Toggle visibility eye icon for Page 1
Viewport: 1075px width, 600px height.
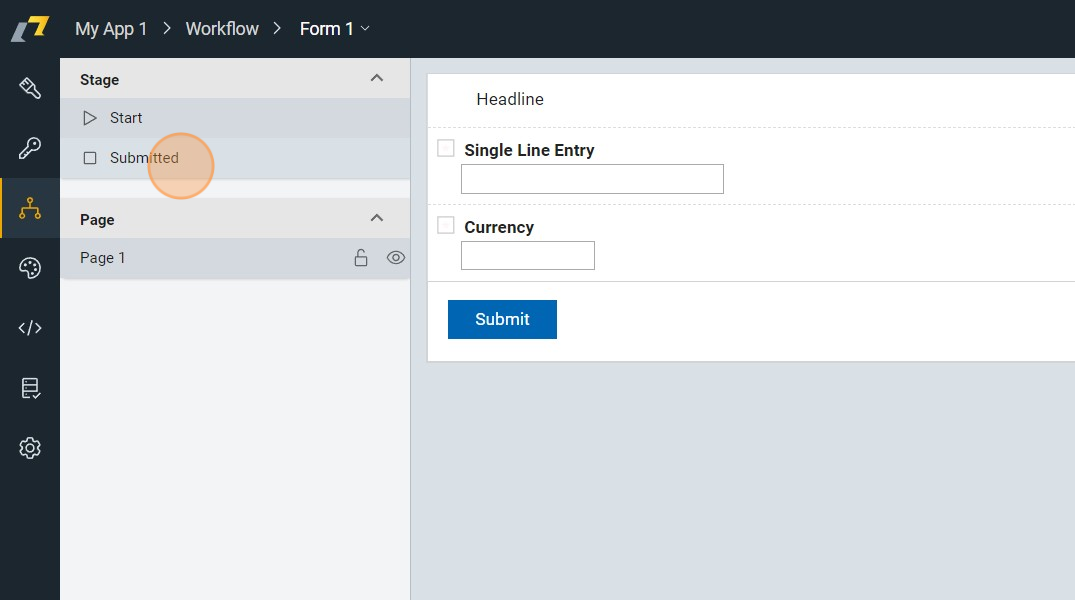tap(396, 258)
